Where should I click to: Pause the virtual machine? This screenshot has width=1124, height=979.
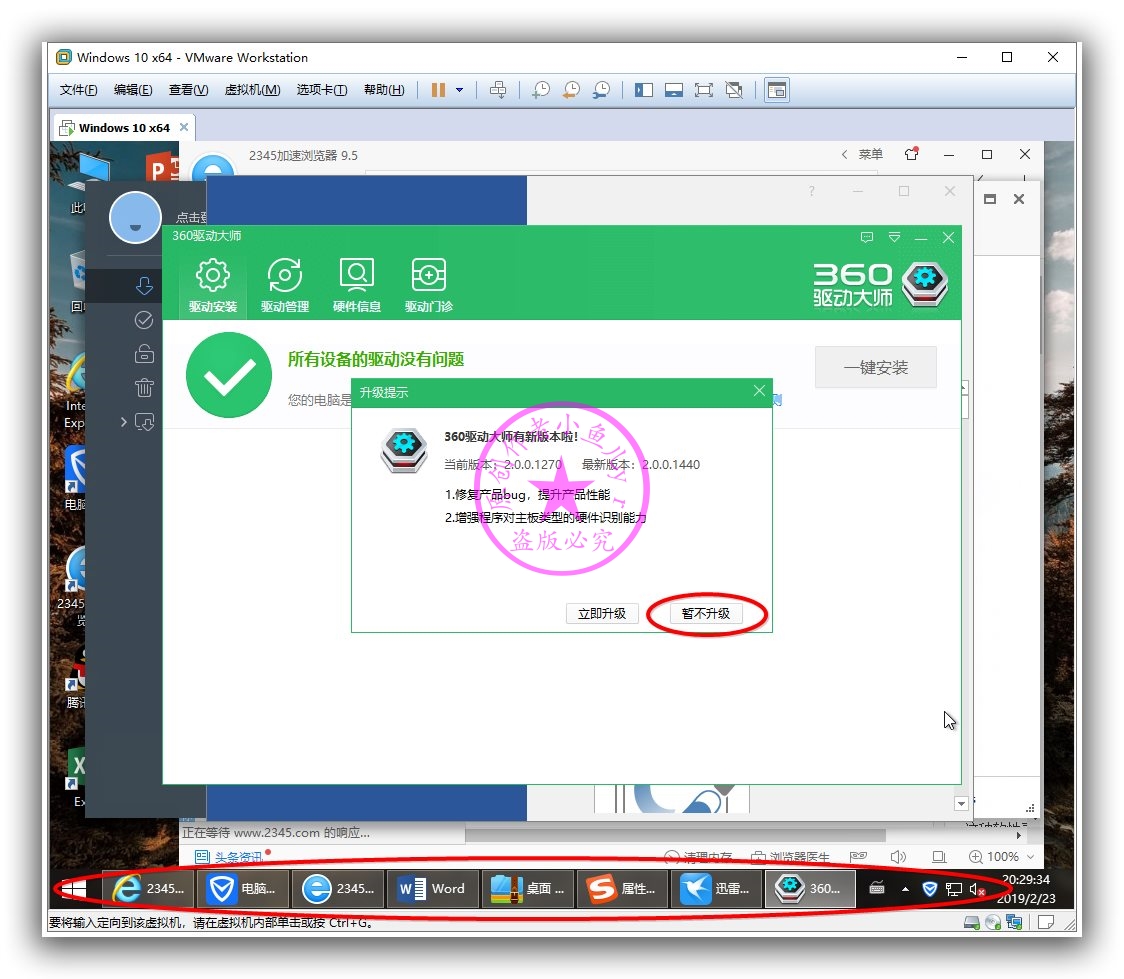click(x=438, y=90)
